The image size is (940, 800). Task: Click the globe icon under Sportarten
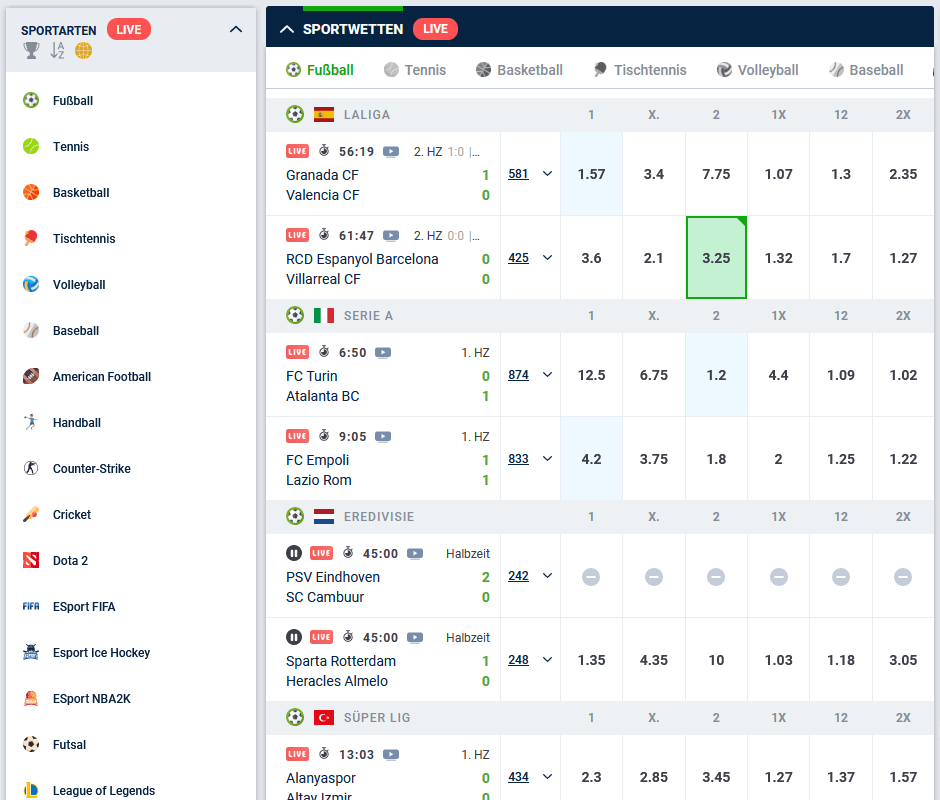click(x=83, y=51)
